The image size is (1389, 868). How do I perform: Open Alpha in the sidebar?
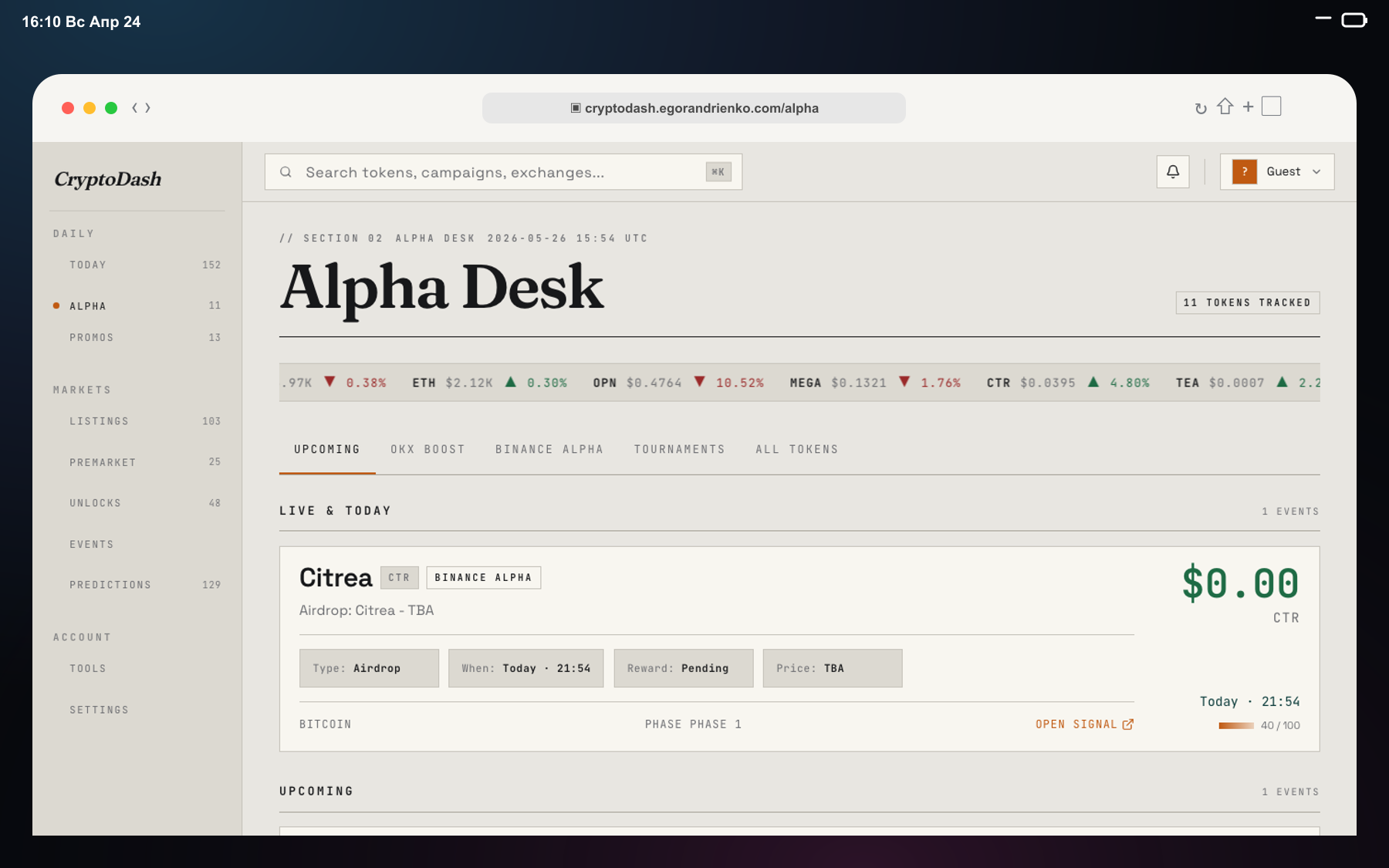coord(137,306)
